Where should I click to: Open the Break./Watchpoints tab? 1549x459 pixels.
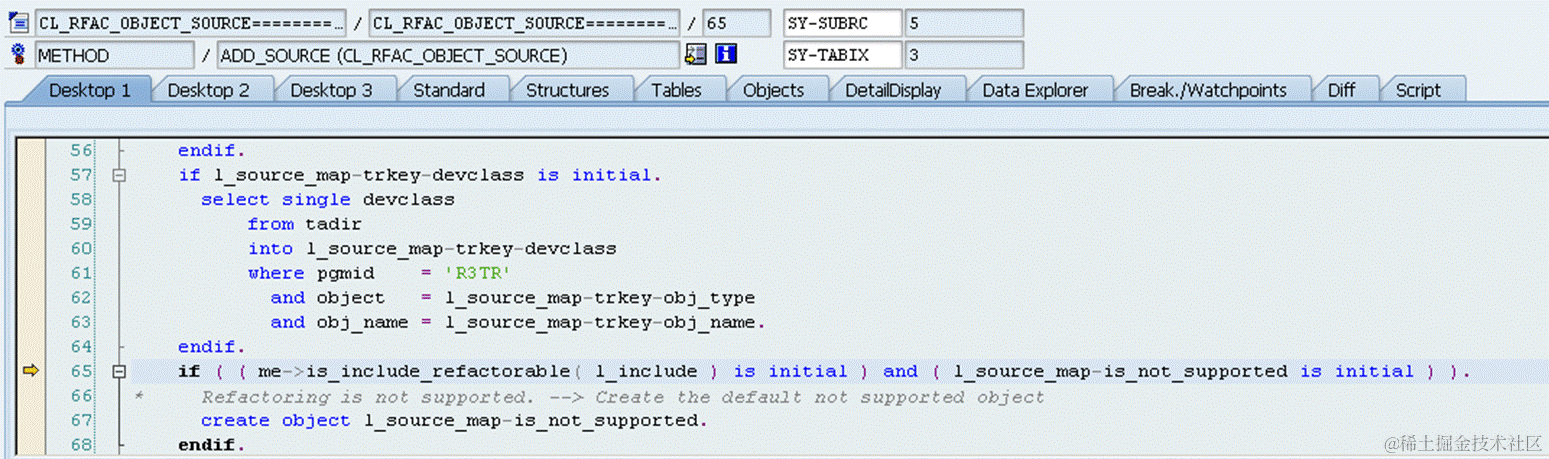coord(1208,90)
